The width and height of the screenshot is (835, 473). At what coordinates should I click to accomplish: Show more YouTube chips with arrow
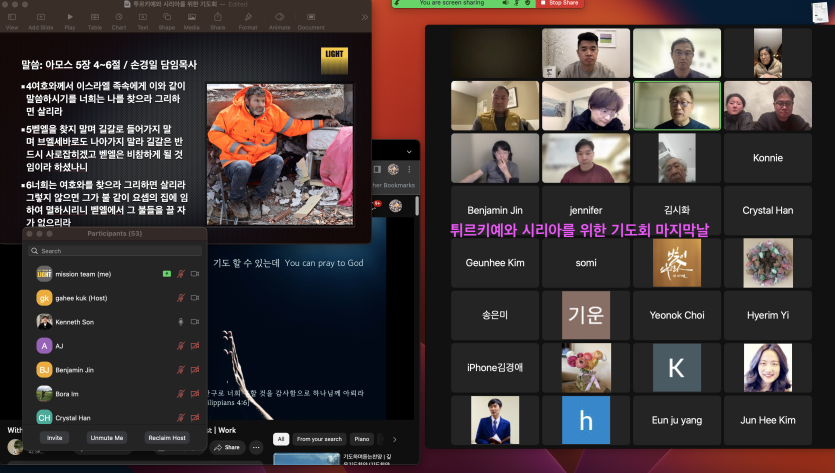click(394, 439)
